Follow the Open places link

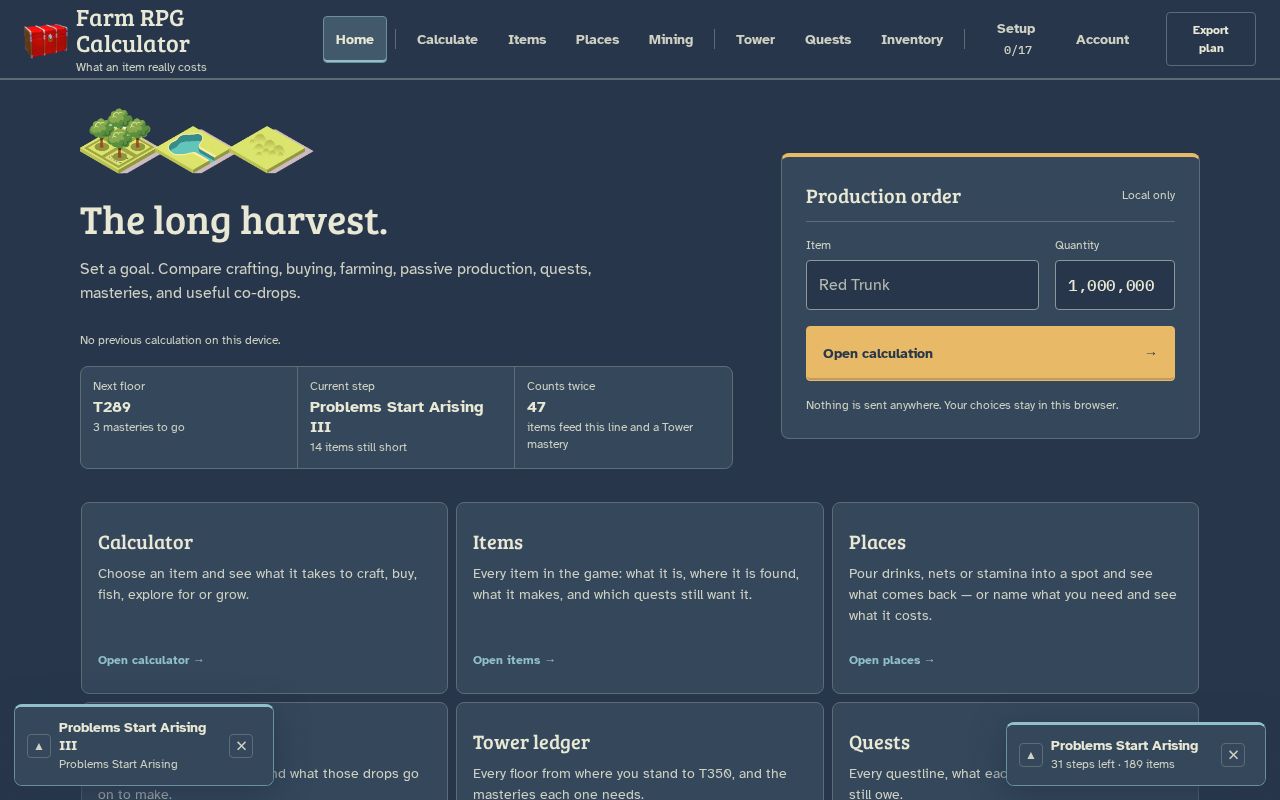[x=892, y=660]
